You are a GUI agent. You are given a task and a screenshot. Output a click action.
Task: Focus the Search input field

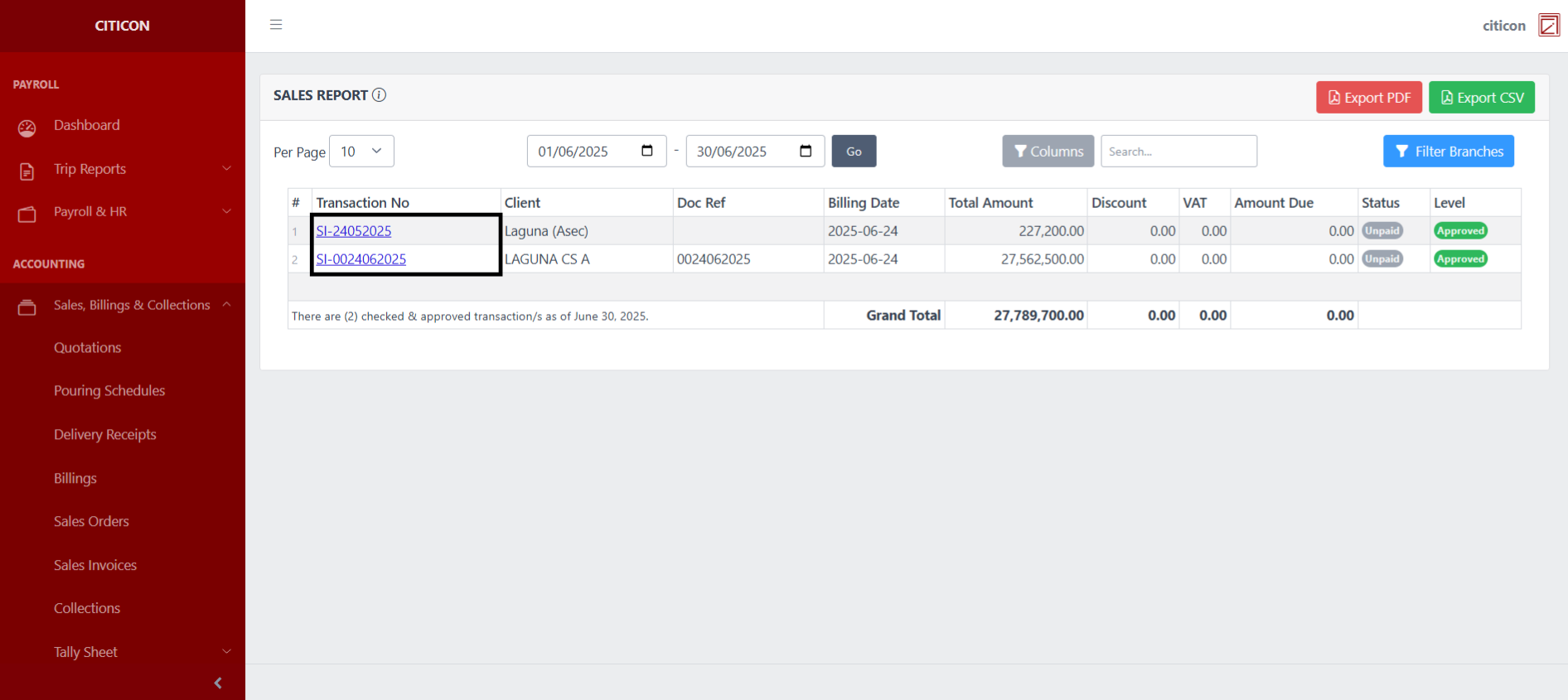coord(1178,152)
